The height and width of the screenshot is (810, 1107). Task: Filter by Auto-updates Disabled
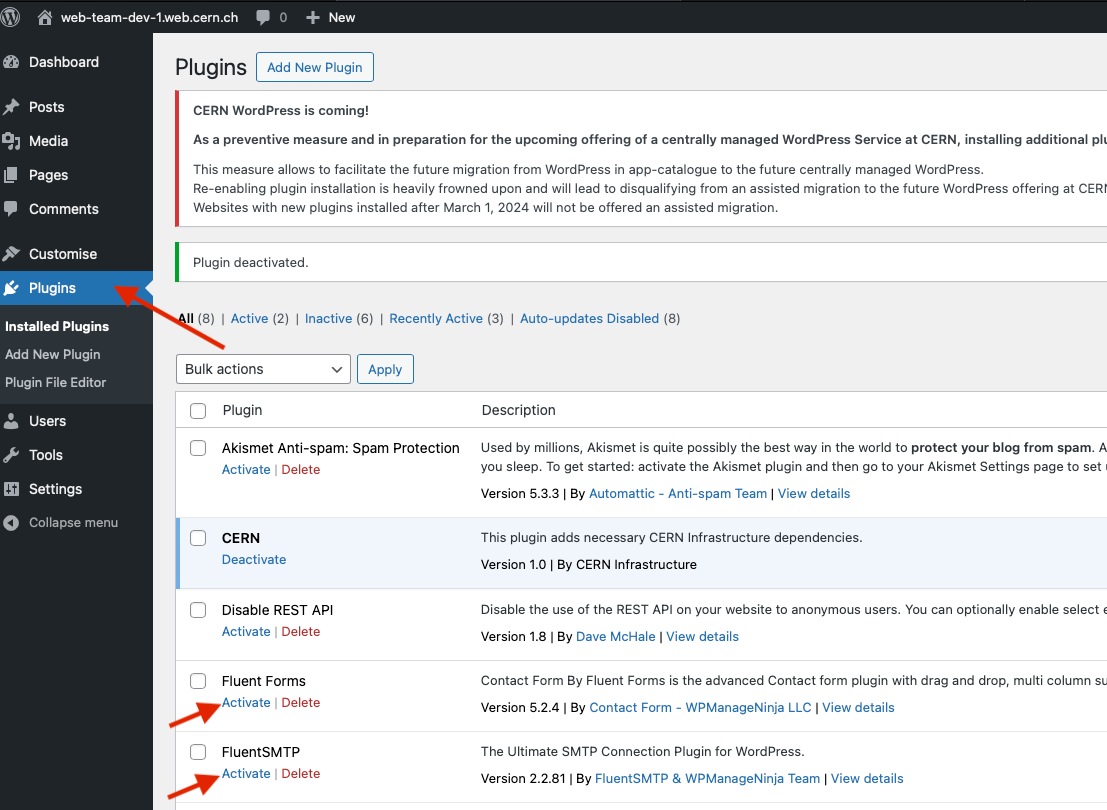[590, 318]
